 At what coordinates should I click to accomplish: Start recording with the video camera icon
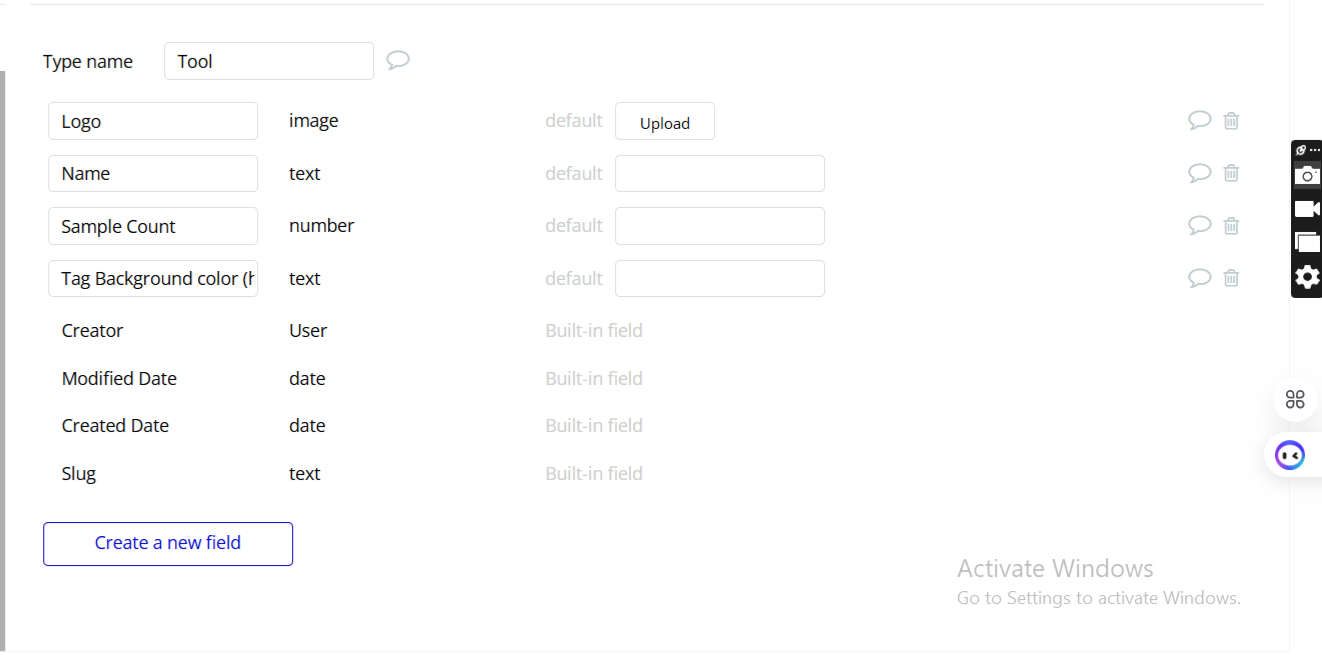click(x=1307, y=208)
